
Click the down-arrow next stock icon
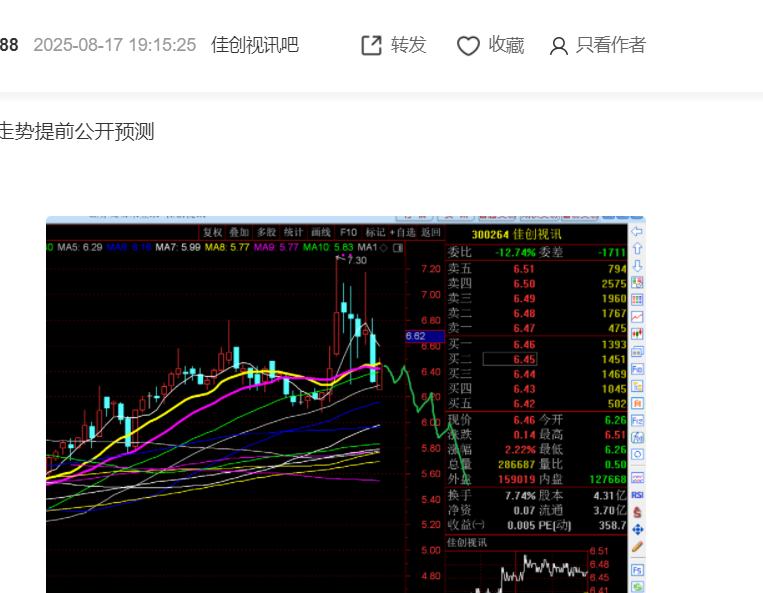[x=637, y=266]
